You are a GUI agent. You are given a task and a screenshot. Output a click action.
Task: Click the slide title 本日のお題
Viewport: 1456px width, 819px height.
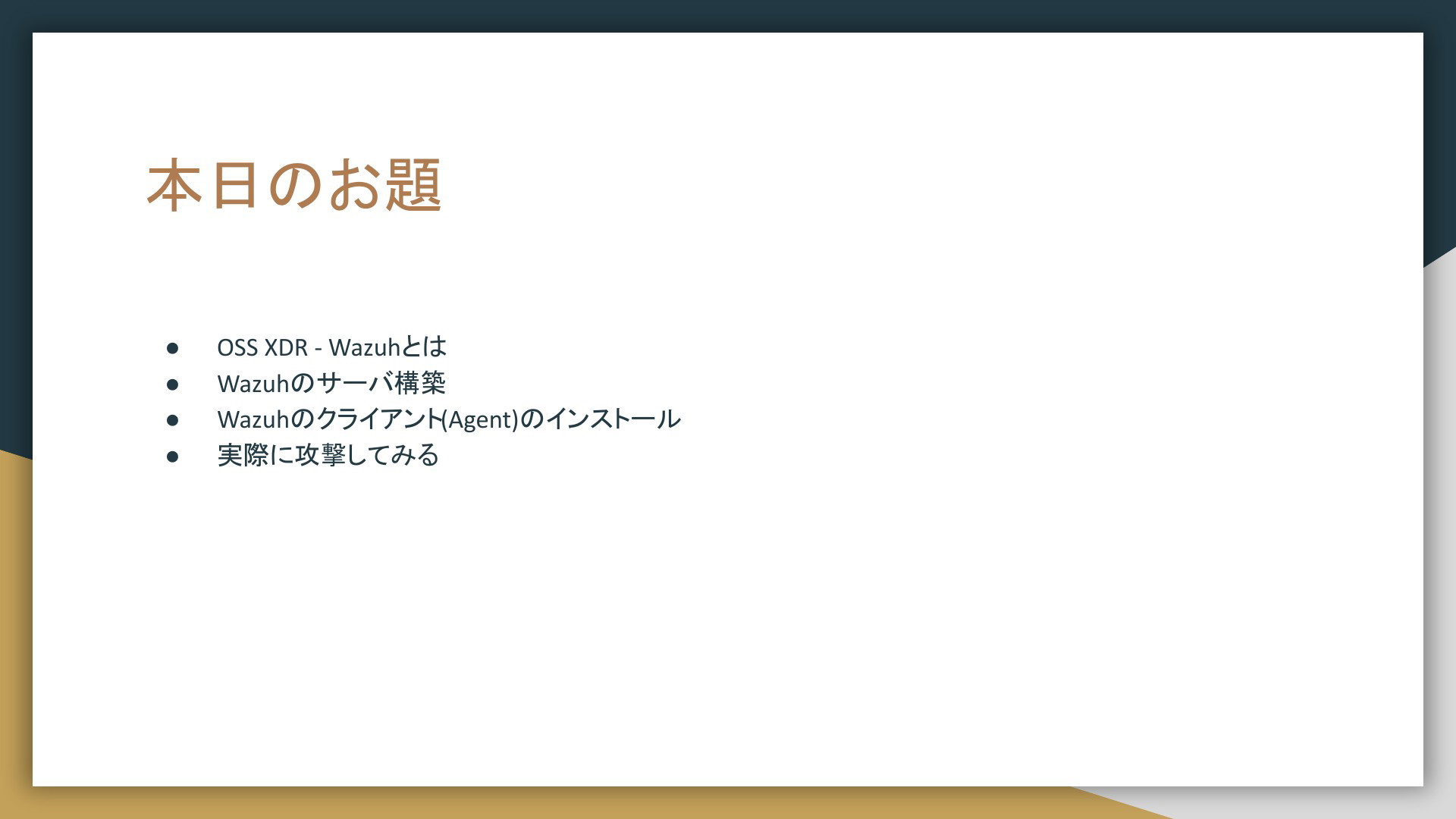(x=294, y=185)
